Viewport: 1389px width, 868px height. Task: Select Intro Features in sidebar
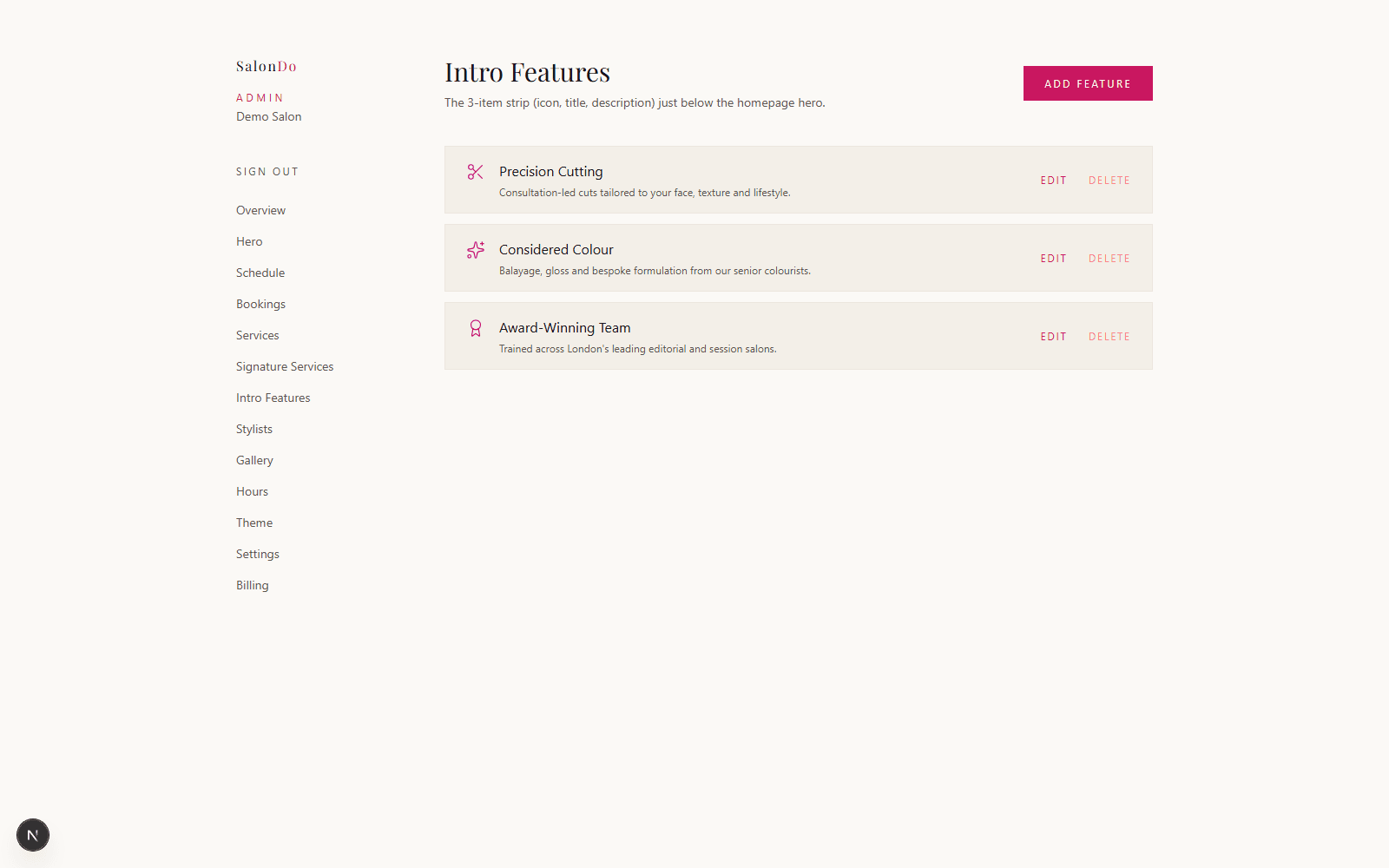point(273,398)
